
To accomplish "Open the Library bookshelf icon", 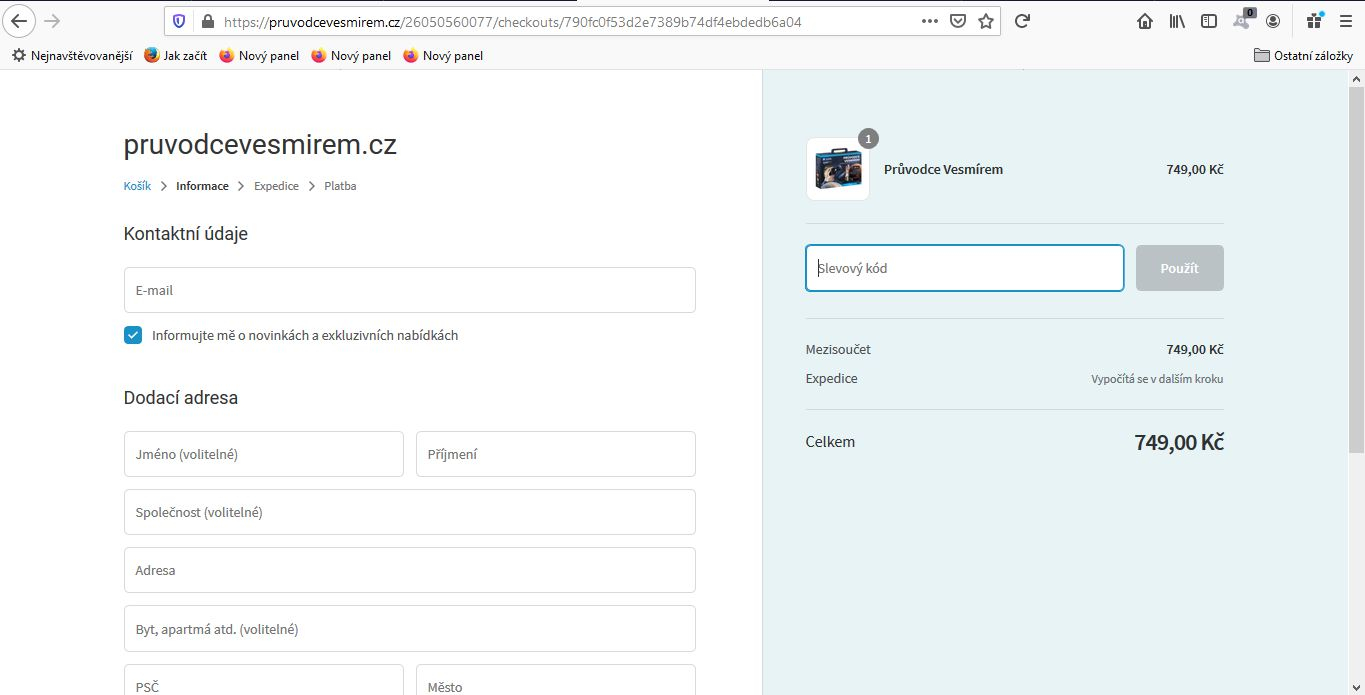I will (x=1177, y=21).
